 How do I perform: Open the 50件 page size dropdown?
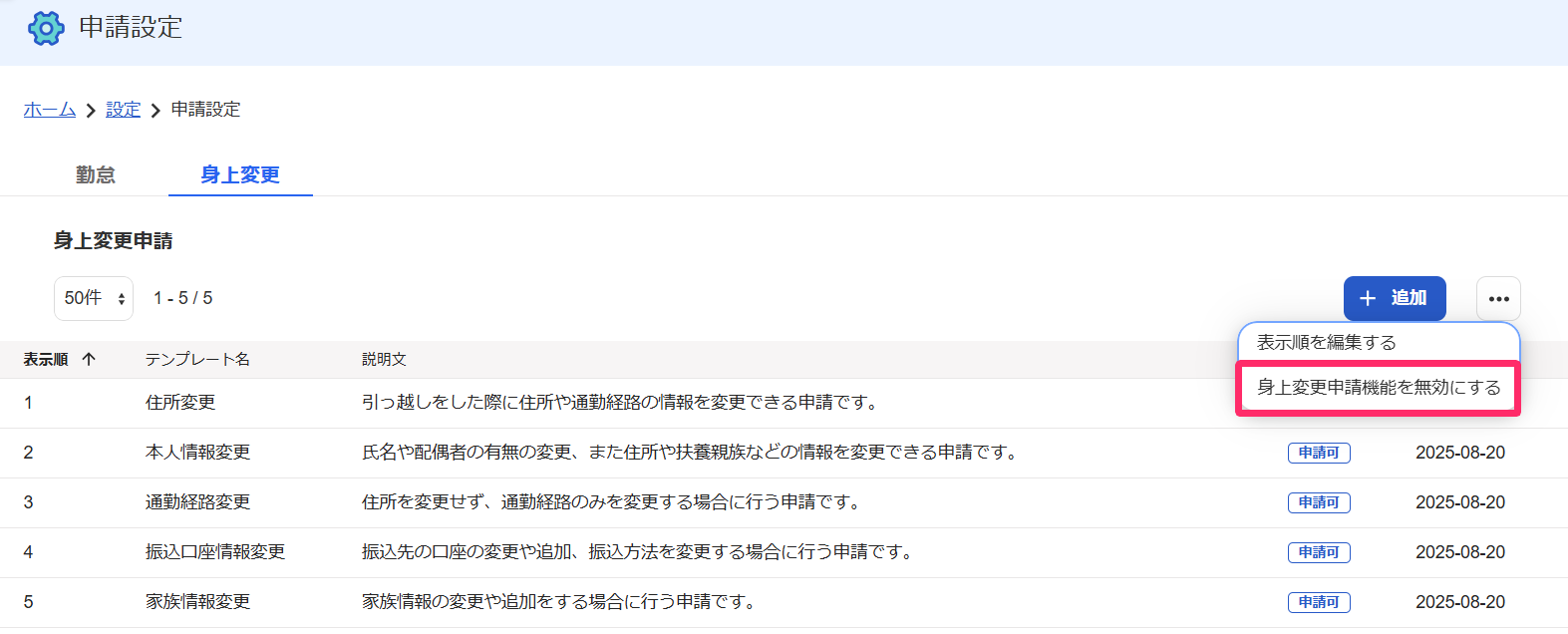point(94,298)
